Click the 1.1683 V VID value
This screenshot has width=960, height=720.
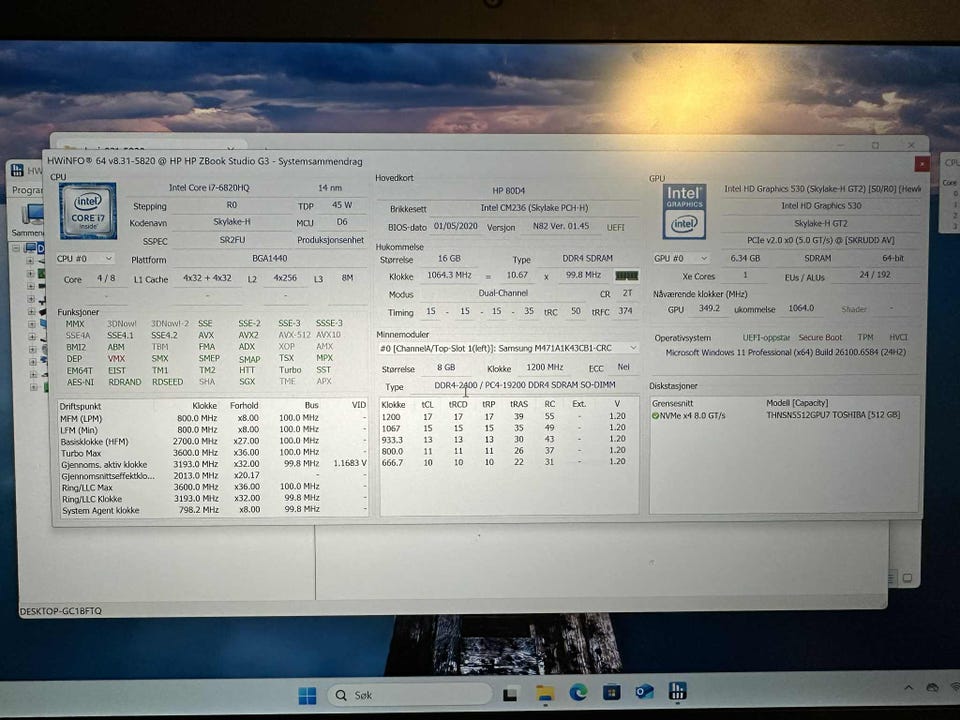click(350, 463)
